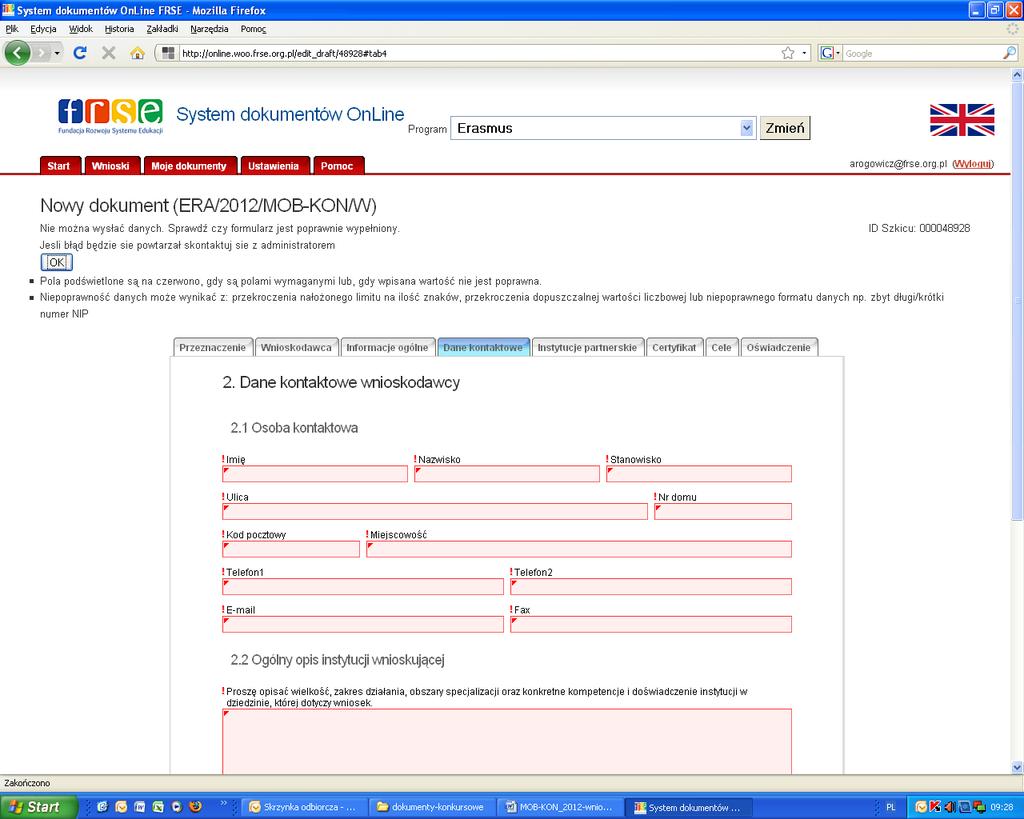
Task: Select the Dane kontaktowe form tab
Action: tap(483, 347)
